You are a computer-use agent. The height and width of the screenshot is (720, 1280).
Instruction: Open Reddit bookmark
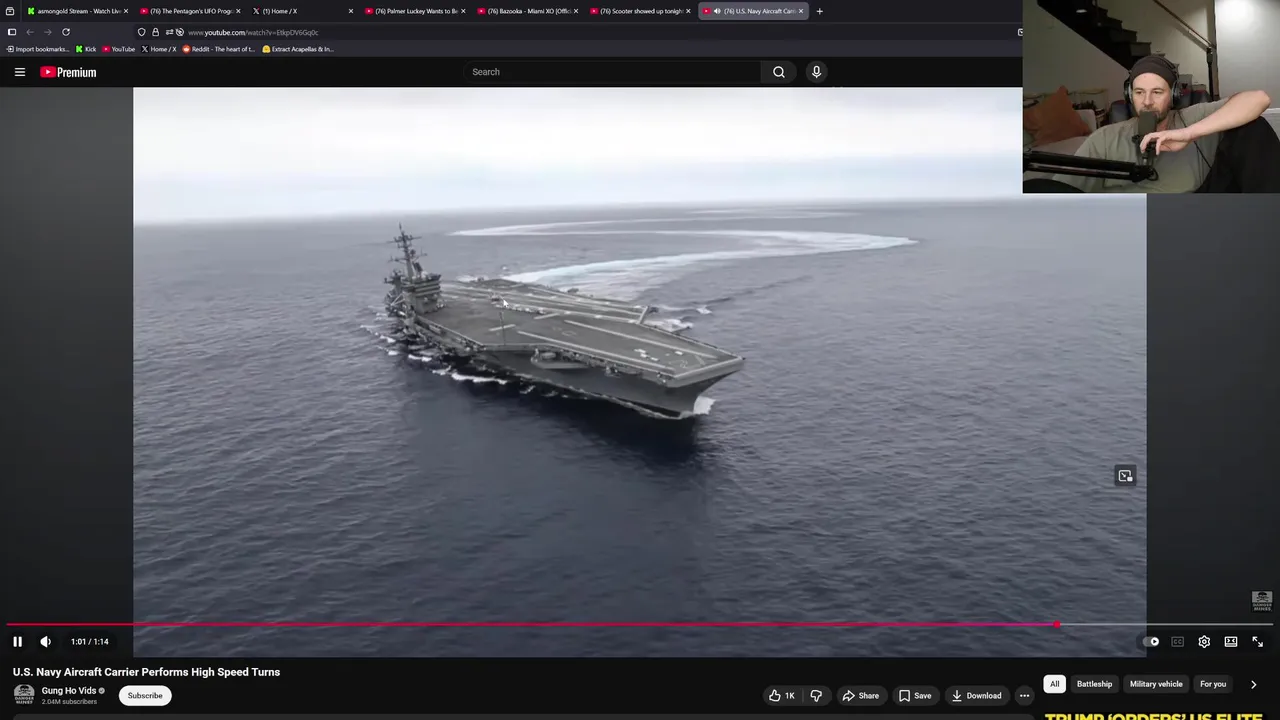(x=219, y=49)
